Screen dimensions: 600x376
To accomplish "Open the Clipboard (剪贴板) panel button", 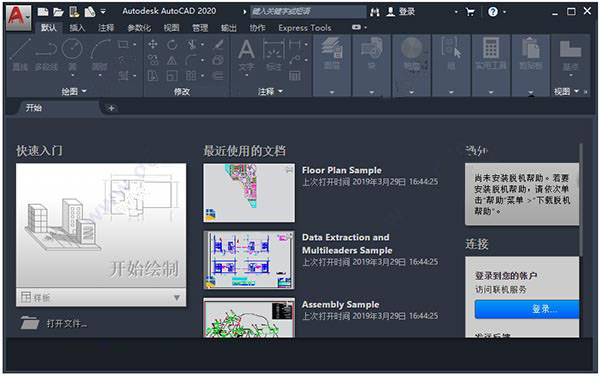I will 530,54.
